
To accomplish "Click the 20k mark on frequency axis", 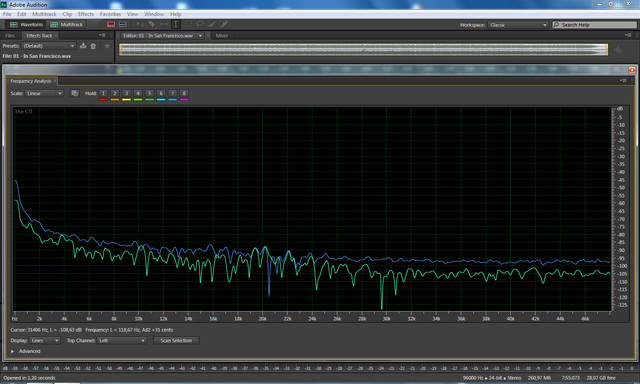I will tap(262, 319).
